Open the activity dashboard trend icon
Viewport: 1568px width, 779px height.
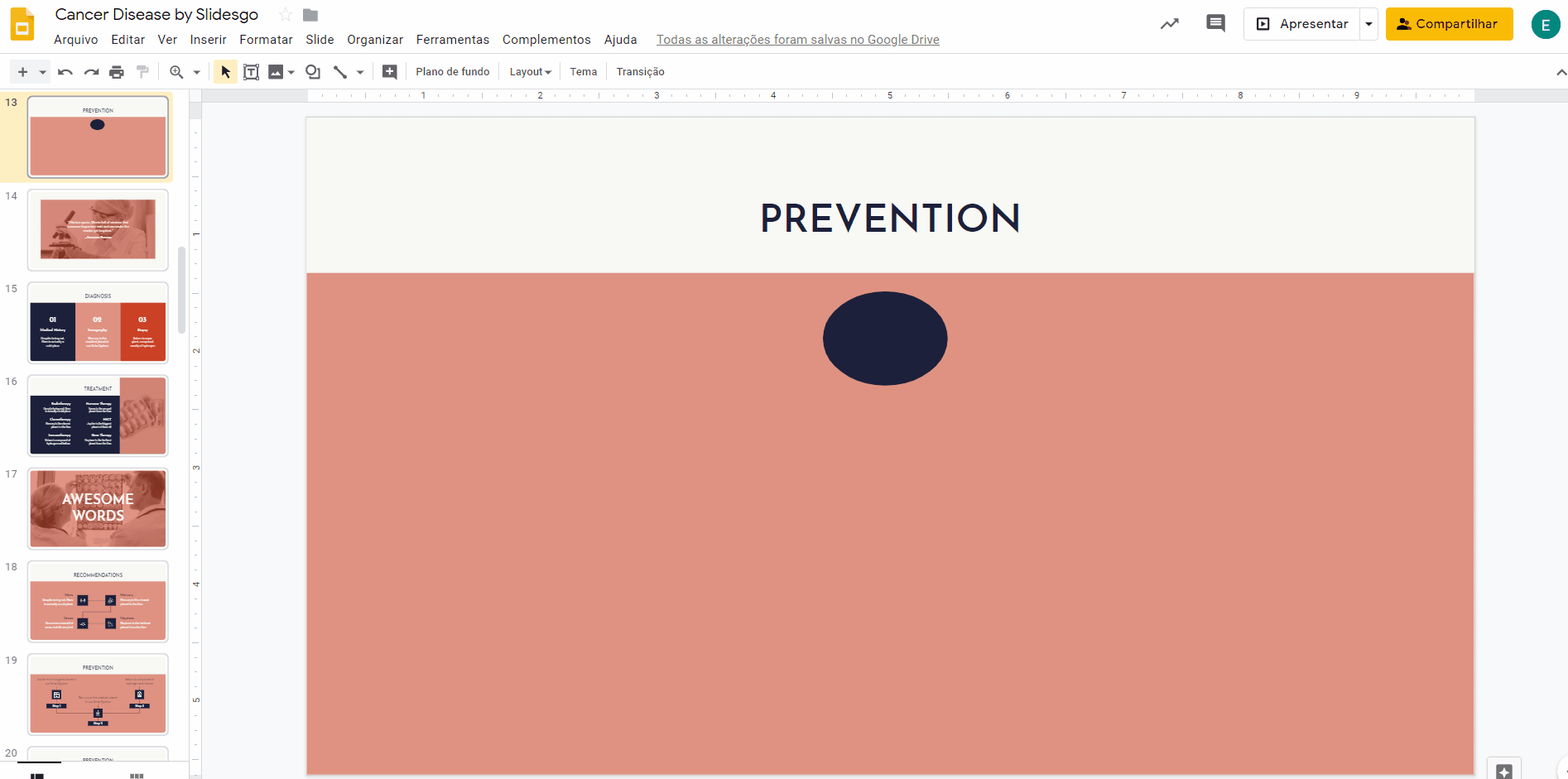(x=1170, y=24)
